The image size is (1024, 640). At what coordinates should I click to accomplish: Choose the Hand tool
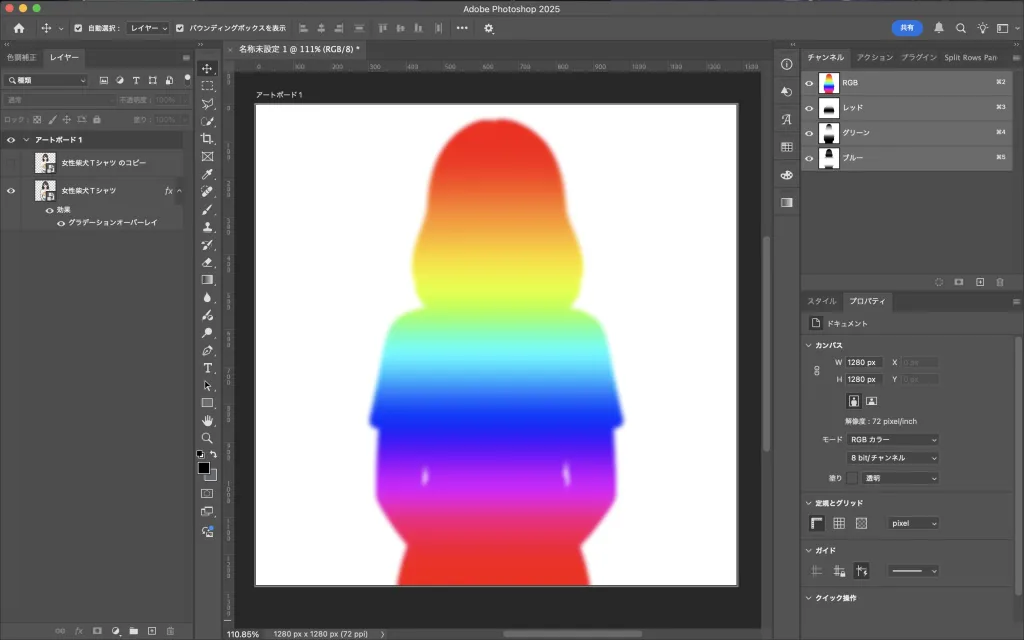[x=208, y=421]
